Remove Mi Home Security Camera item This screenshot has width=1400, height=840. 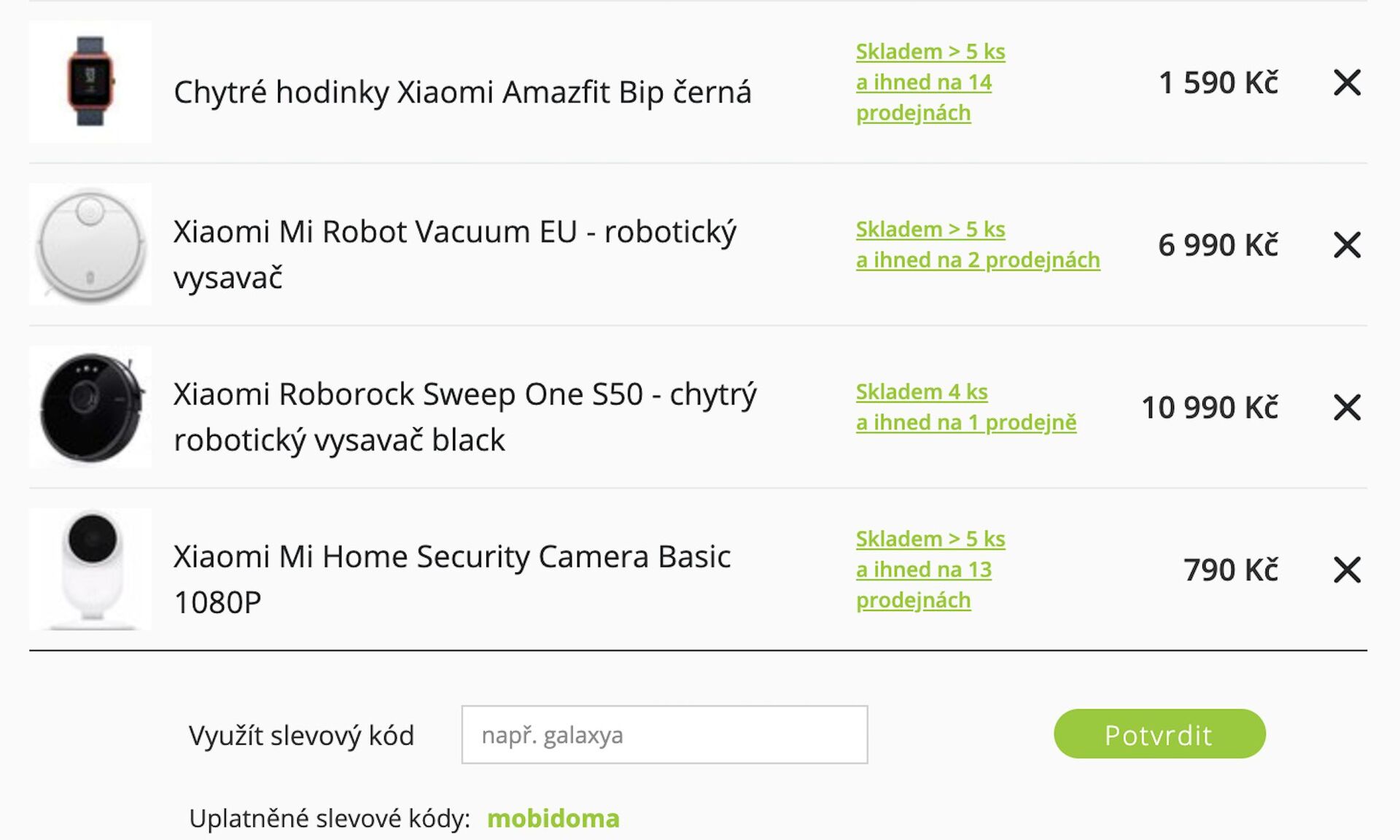pos(1347,569)
